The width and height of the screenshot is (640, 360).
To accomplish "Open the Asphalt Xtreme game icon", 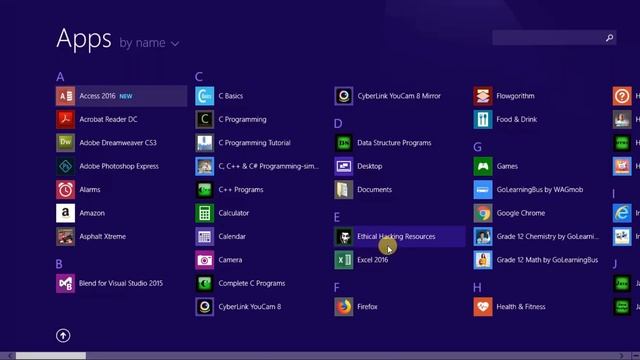I will (x=65, y=236).
